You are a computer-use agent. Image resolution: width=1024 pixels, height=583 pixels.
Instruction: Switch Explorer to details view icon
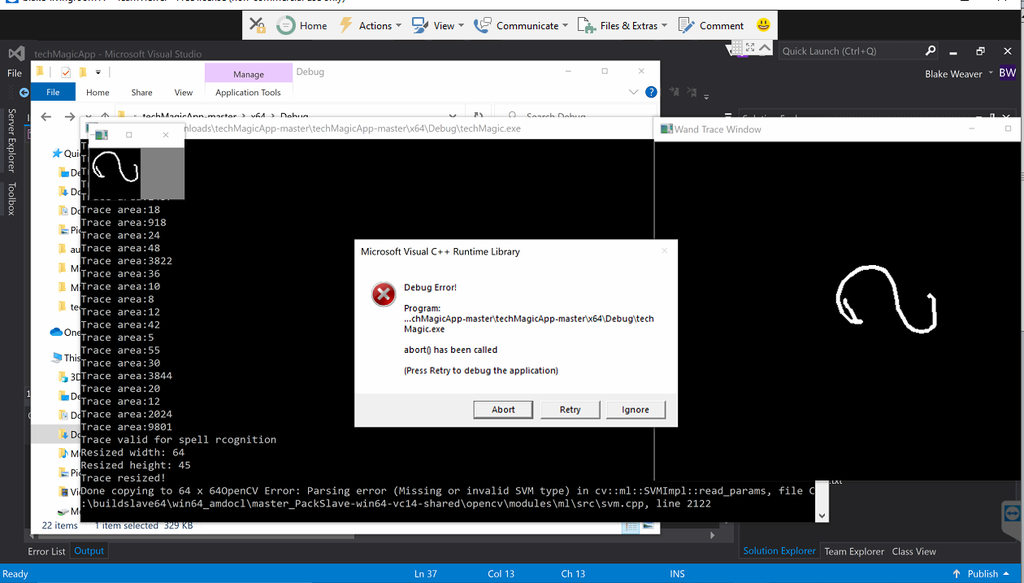click(x=630, y=526)
